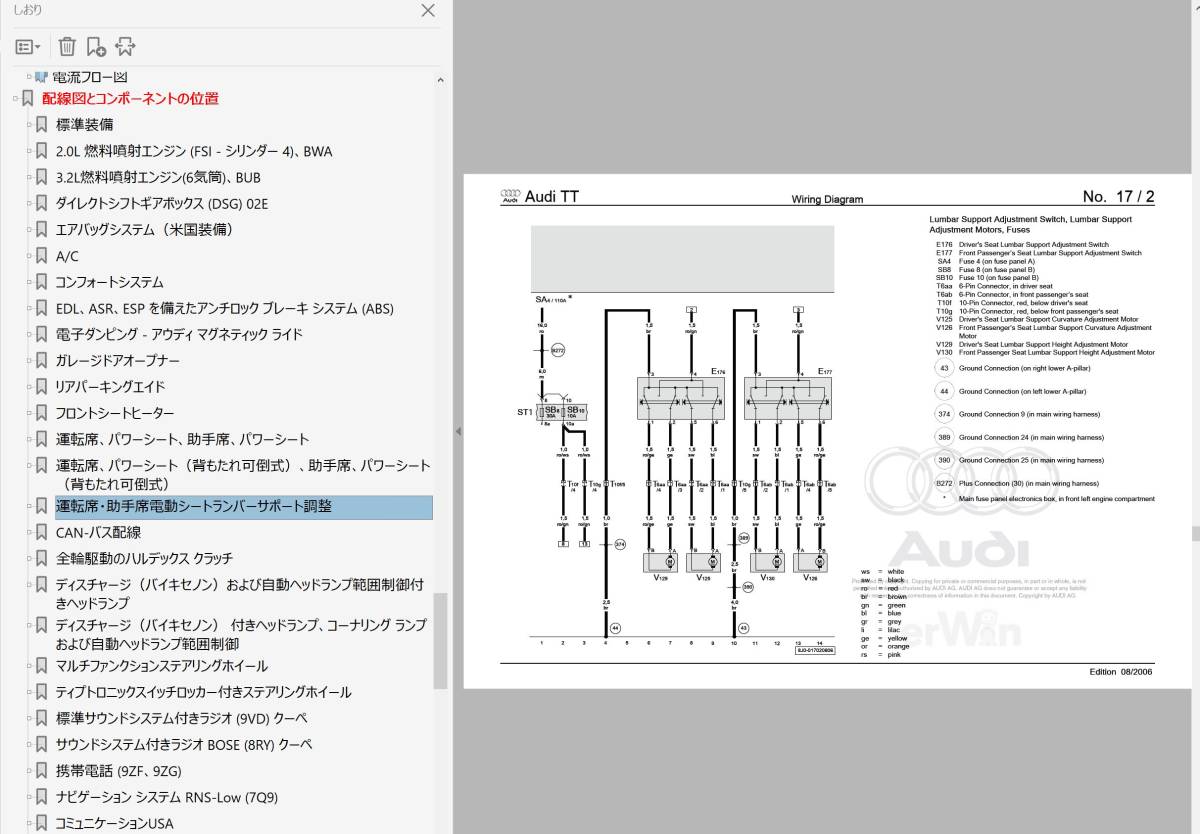1200x834 pixels.
Task: Select the red 配線図とコンポーネントの位置 bookmark
Action: pyautogui.click(x=130, y=98)
